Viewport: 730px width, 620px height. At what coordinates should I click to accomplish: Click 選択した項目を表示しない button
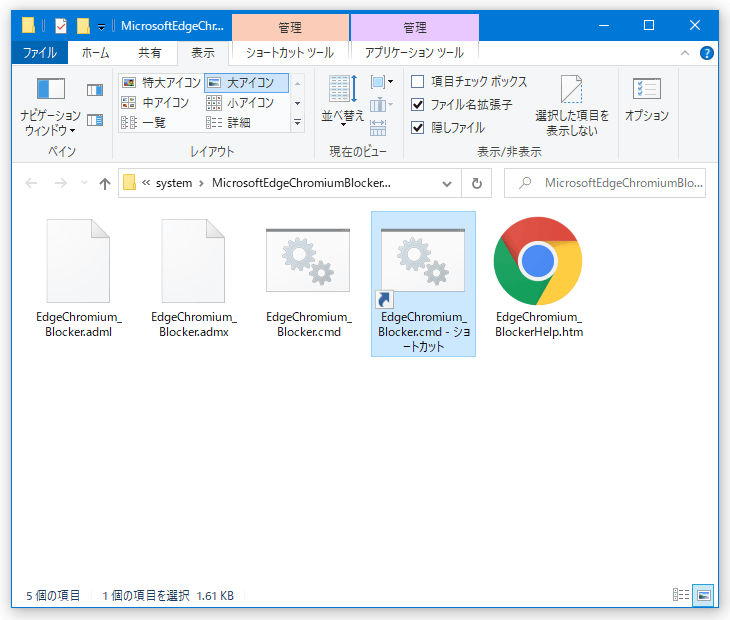coord(572,106)
